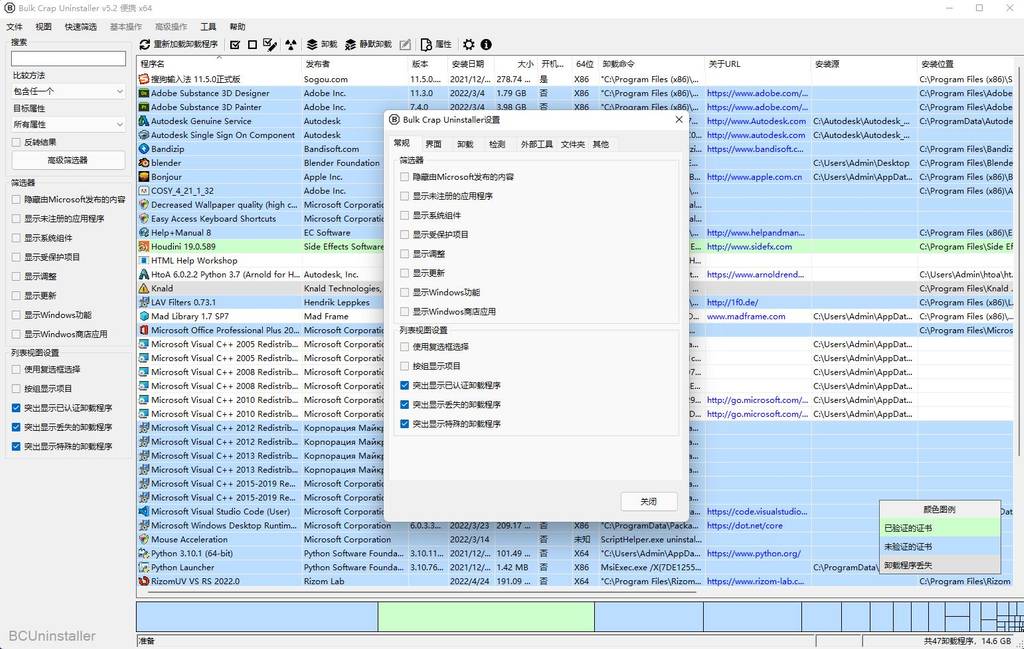The height and width of the screenshot is (649, 1024).
Task: Select all entries using the checked-box toolbar icon
Action: click(x=235, y=44)
